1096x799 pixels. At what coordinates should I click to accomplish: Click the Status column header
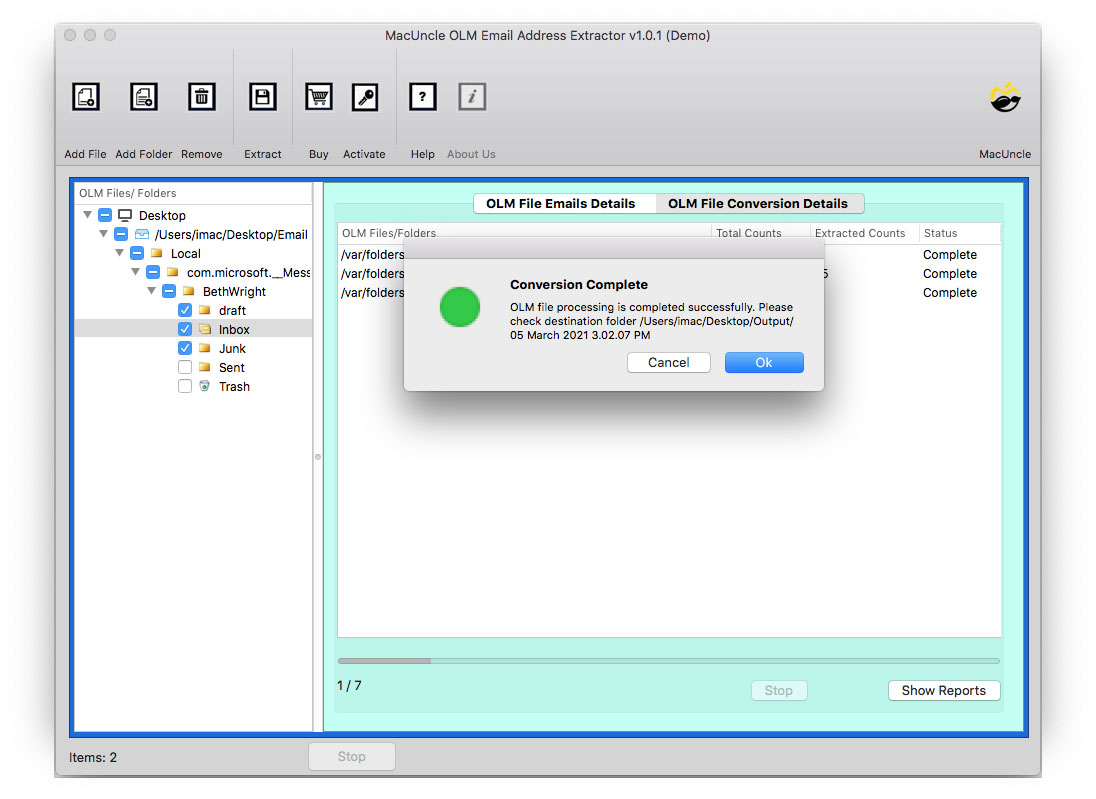960,233
